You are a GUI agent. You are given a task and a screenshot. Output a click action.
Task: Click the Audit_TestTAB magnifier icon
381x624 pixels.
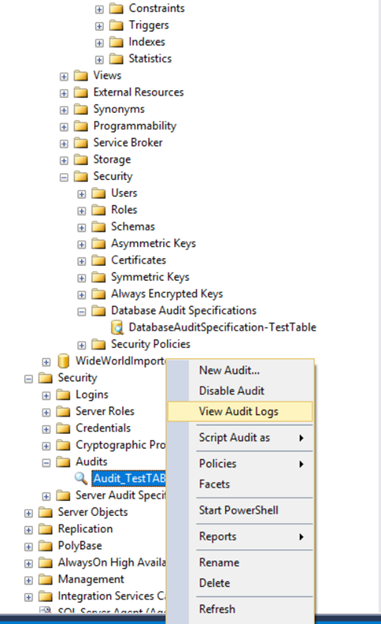[81, 478]
